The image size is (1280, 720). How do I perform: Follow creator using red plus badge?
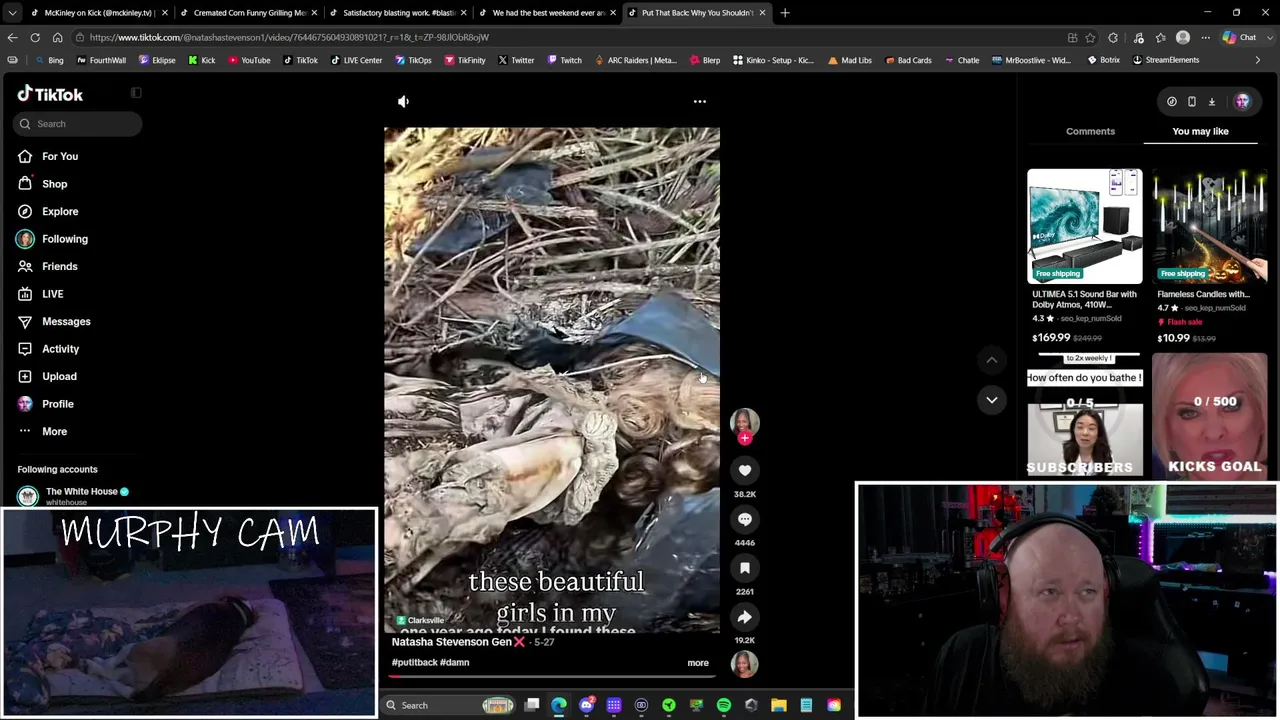[x=744, y=438]
